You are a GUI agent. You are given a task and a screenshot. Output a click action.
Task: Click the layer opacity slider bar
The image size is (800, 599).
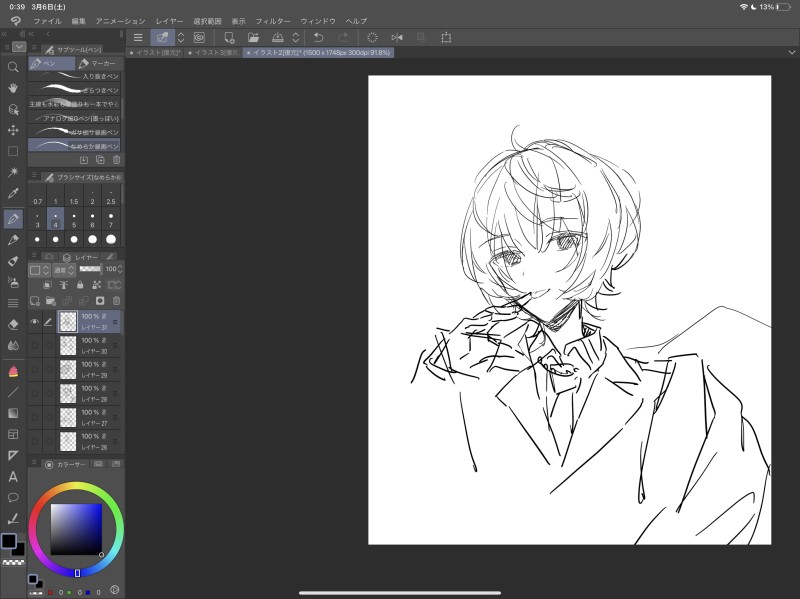90,268
